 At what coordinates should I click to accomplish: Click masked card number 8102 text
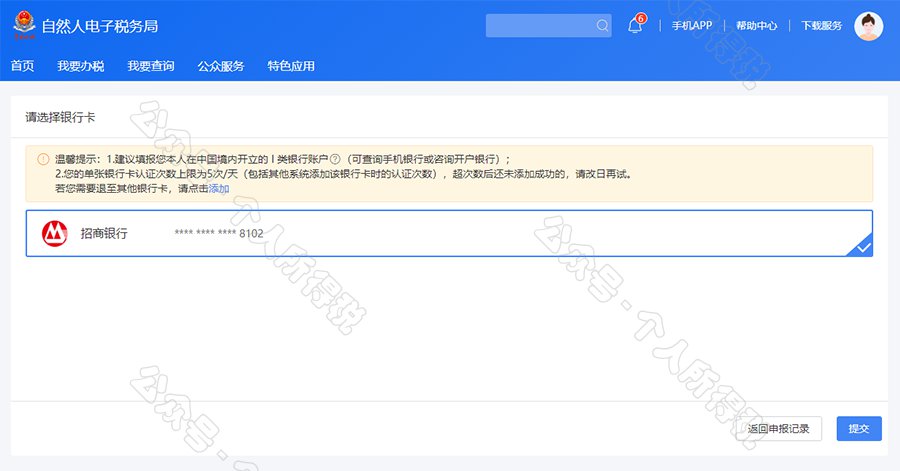219,233
